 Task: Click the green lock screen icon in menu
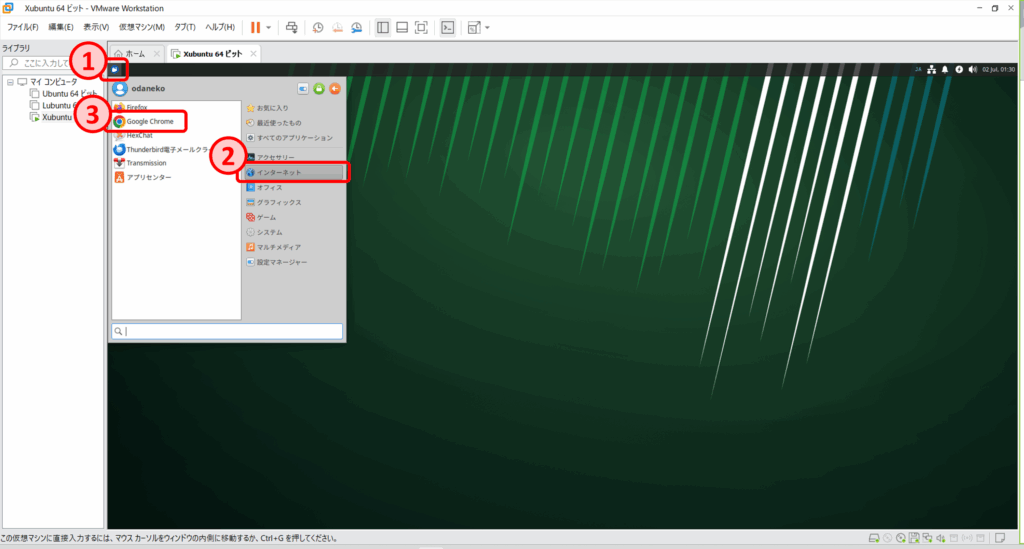point(319,89)
